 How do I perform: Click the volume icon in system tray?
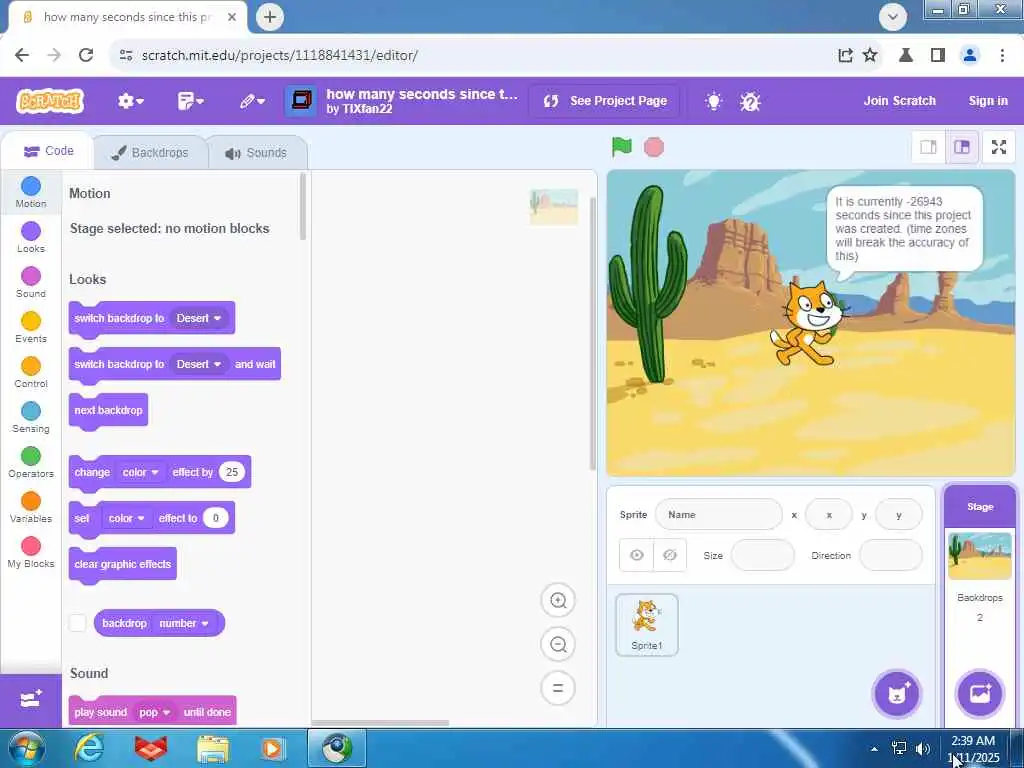923,748
